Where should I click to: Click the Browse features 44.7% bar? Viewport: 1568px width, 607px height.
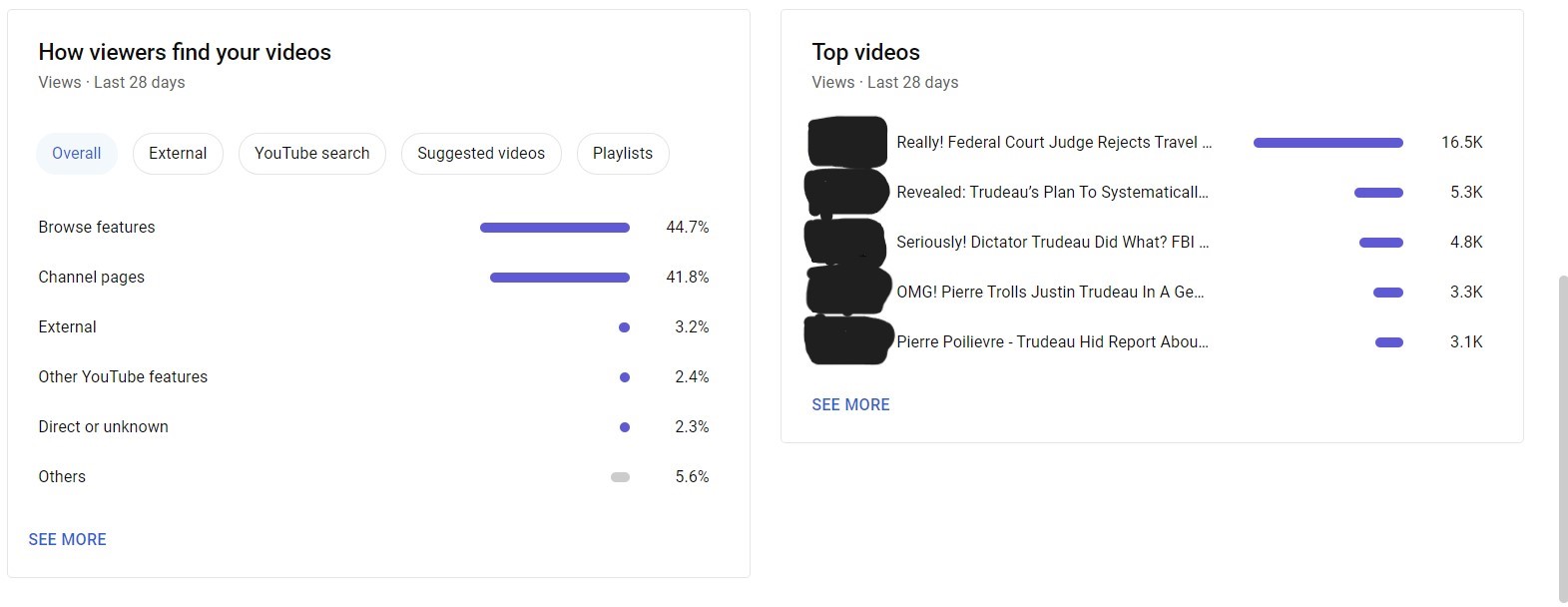pos(555,228)
